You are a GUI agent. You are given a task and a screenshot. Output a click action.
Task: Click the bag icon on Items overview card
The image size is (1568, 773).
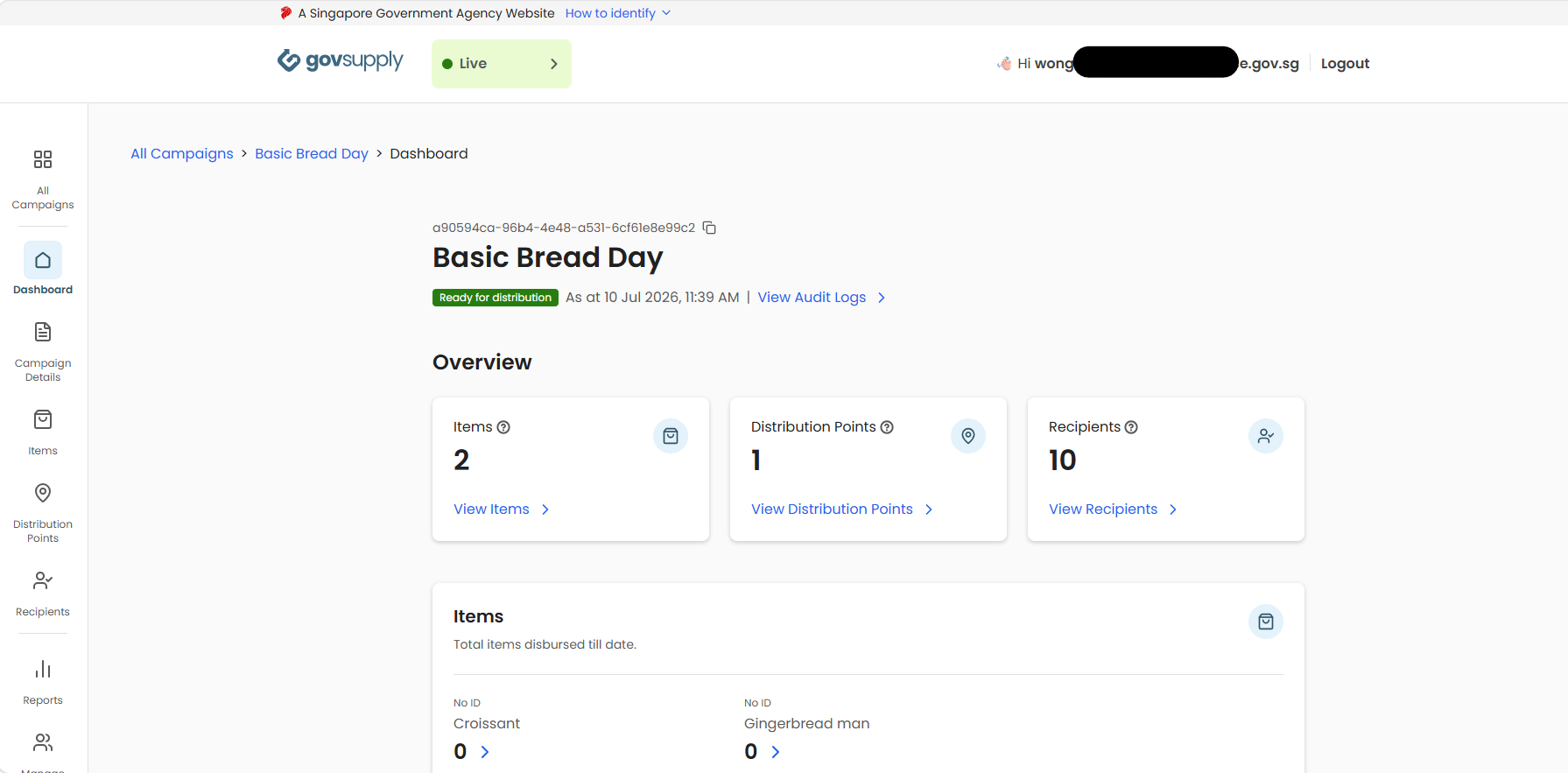671,436
